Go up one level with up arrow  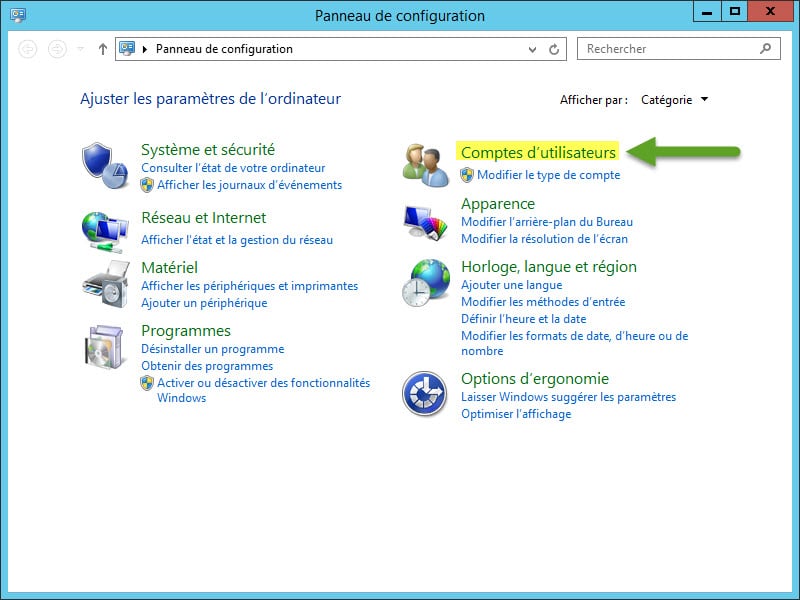(103, 49)
